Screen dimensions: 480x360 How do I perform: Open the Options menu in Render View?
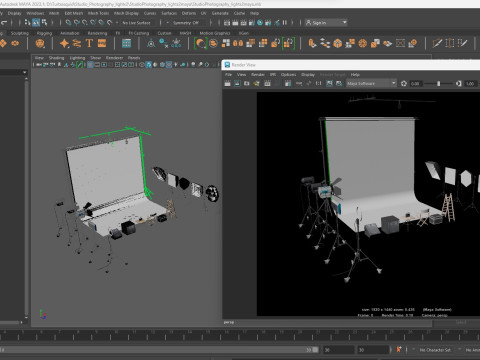tap(288, 75)
